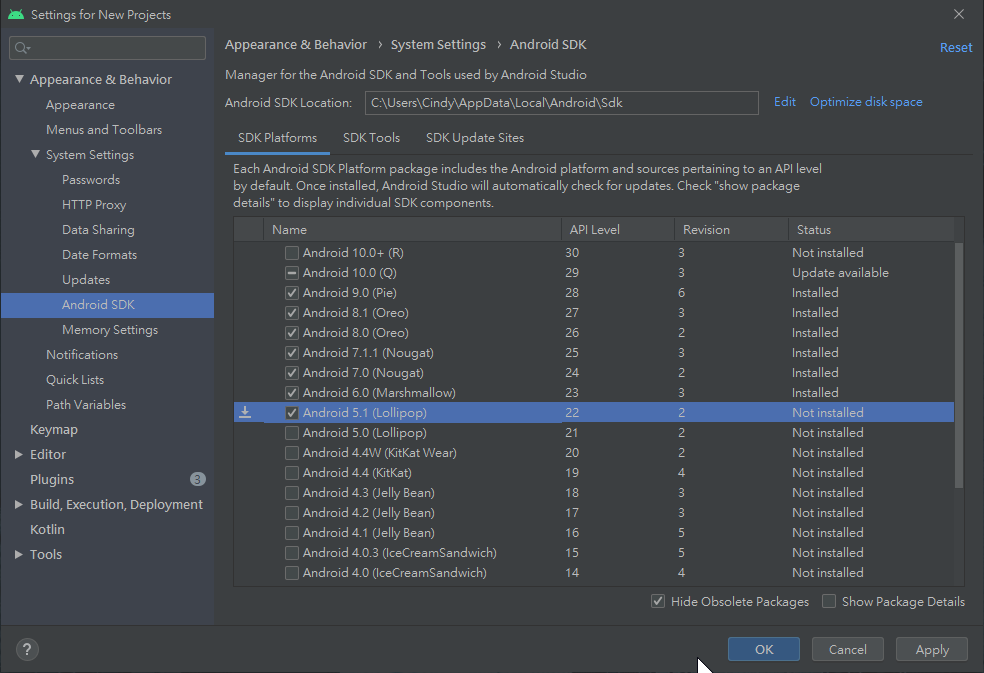Image resolution: width=984 pixels, height=673 pixels.
Task: Click 'Update available' status text
Action: [840, 273]
